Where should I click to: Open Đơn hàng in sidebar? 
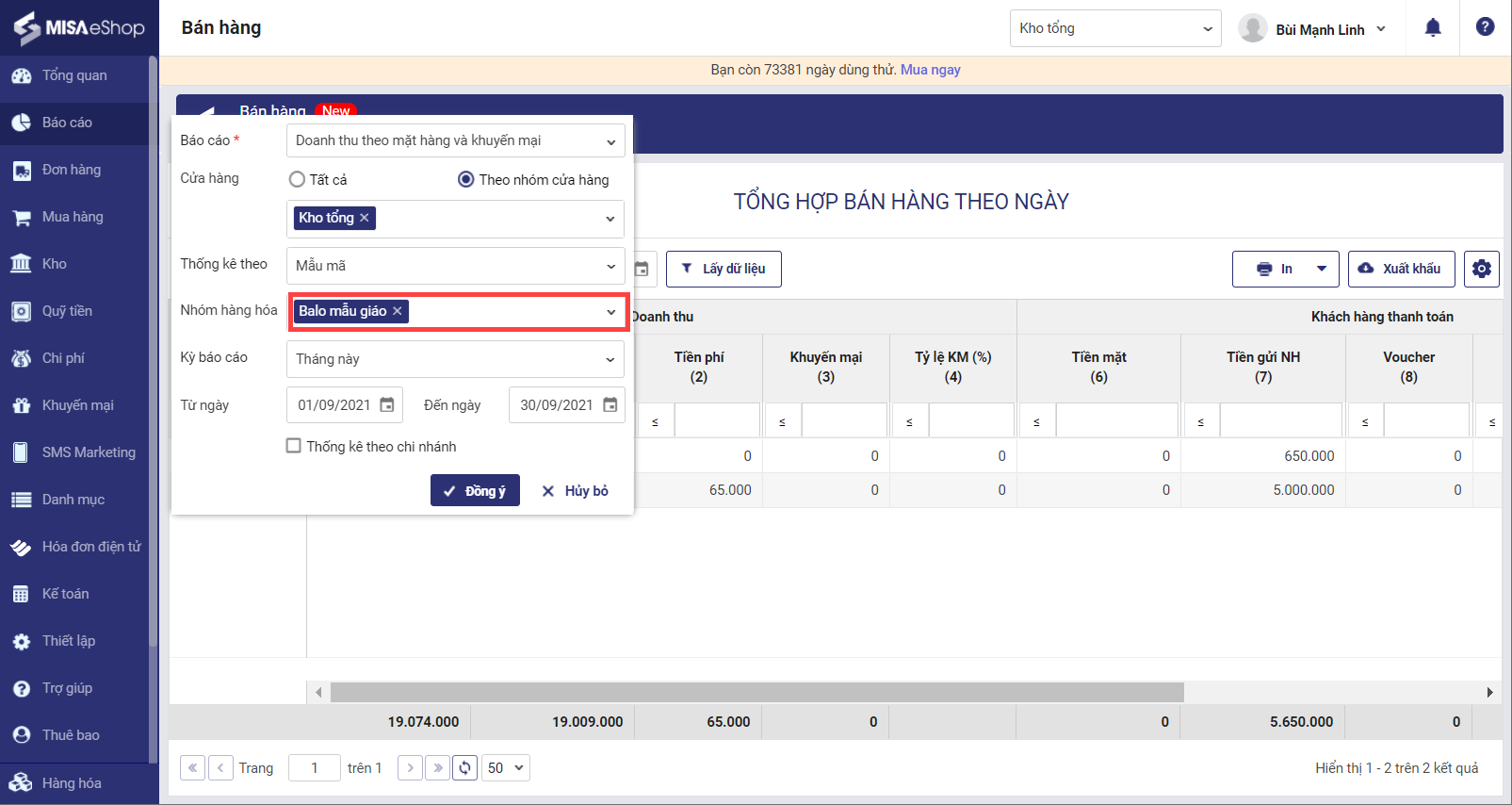click(x=74, y=170)
